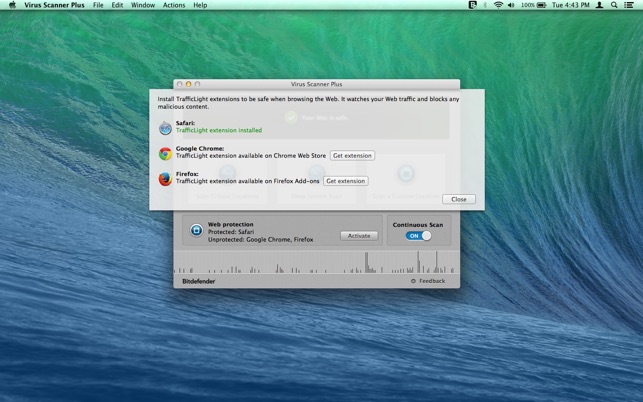Click the volume speaker icon in menu bar
Viewport: 643px width, 402px height.
click(511, 5)
